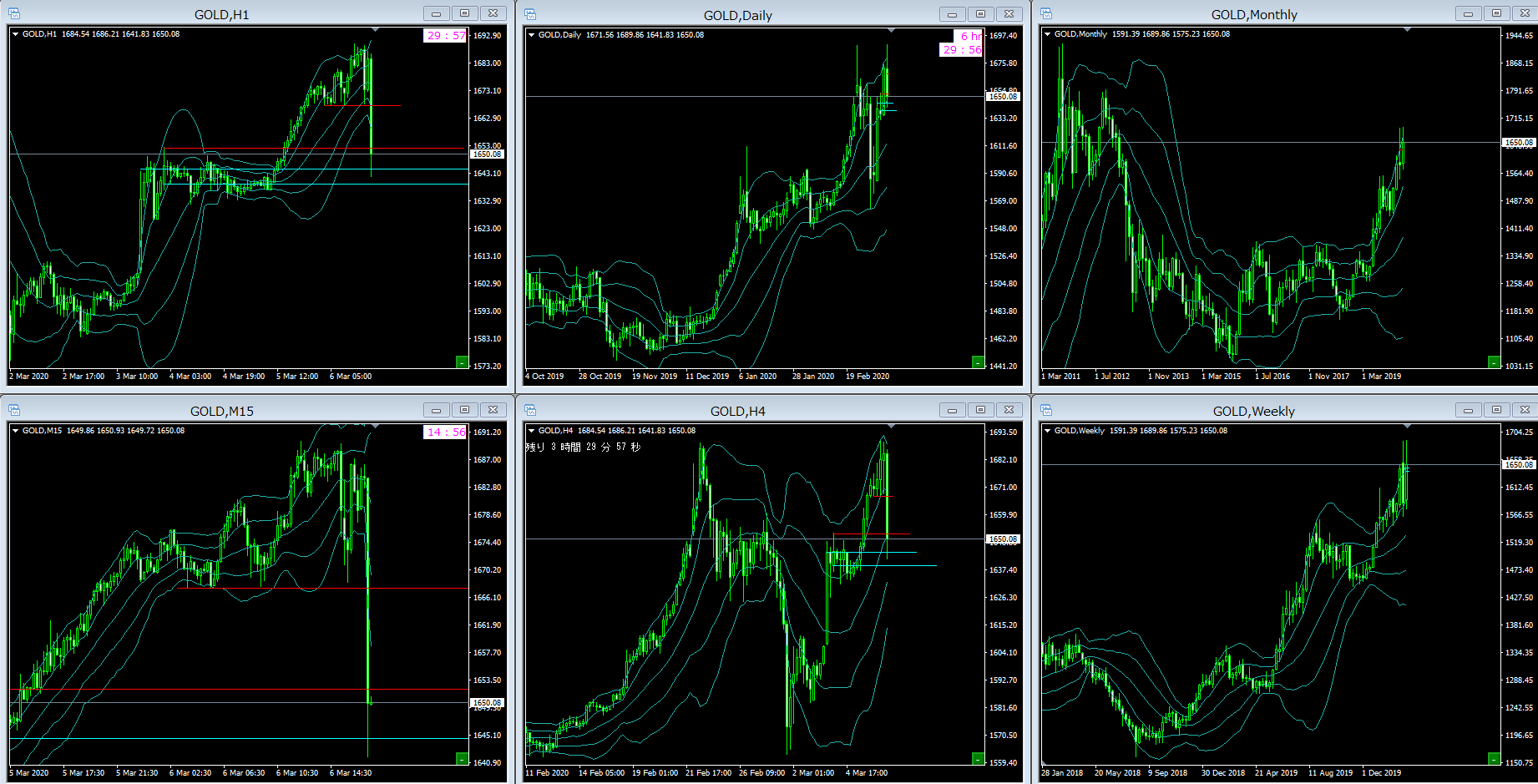
Task: Maximize the GOLD,H4 chart window
Action: click(980, 410)
